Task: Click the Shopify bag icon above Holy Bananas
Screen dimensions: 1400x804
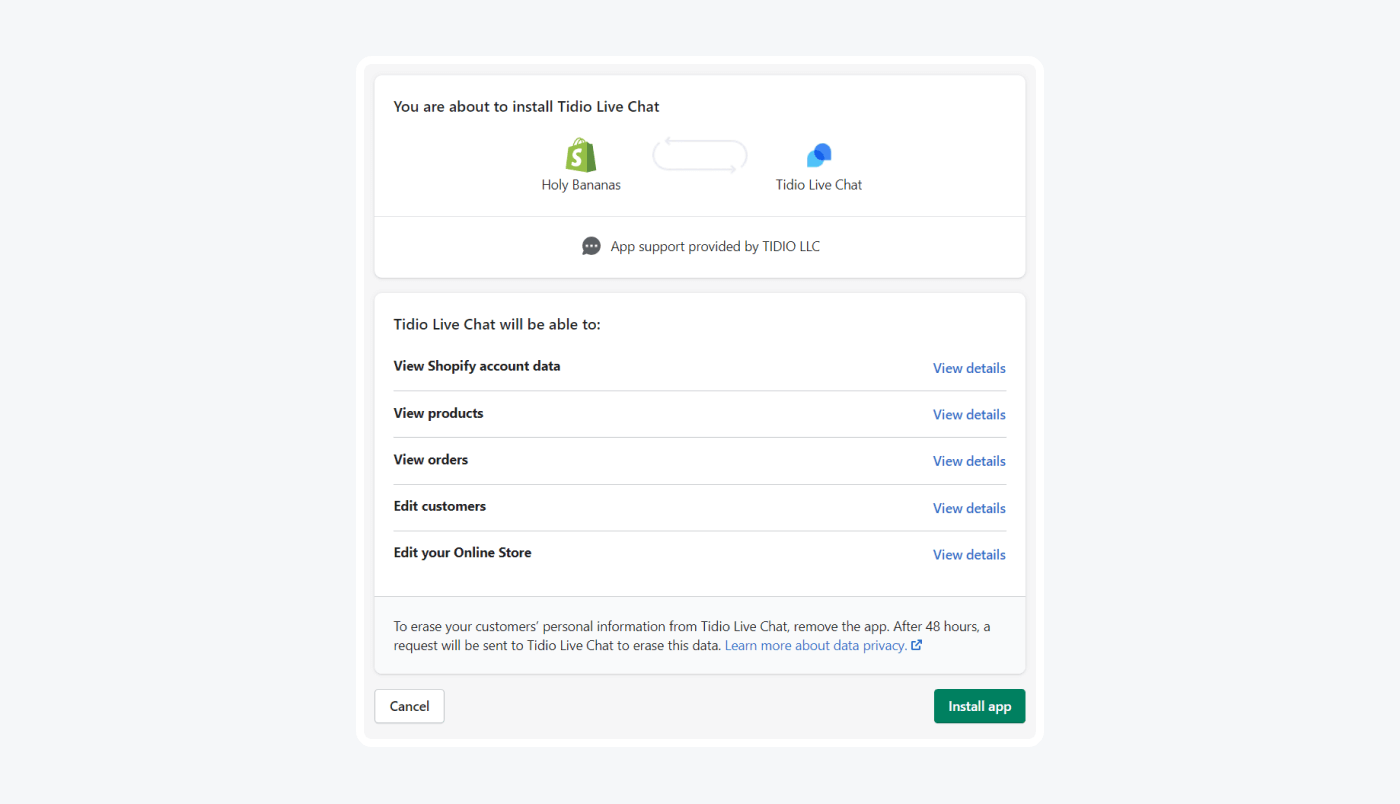Action: point(580,154)
